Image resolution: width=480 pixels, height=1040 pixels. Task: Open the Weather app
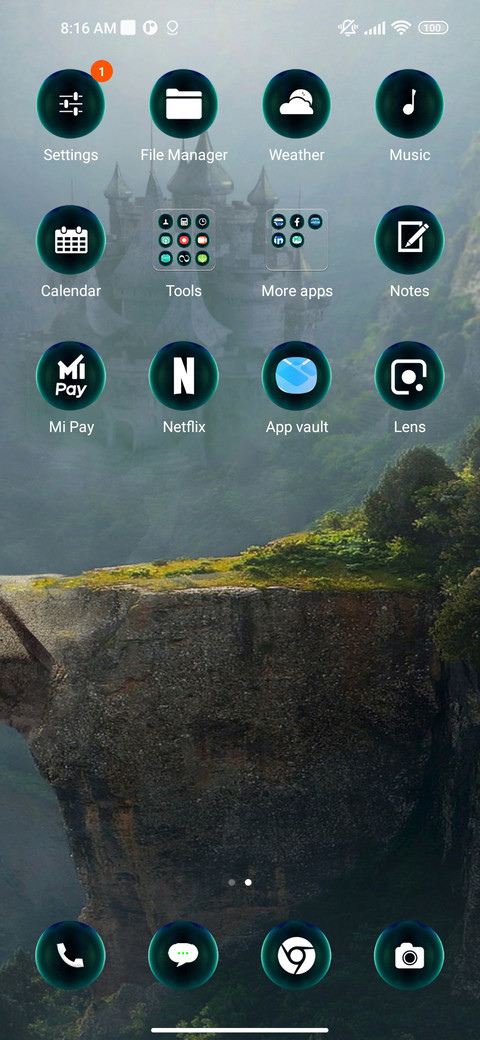tap(296, 104)
